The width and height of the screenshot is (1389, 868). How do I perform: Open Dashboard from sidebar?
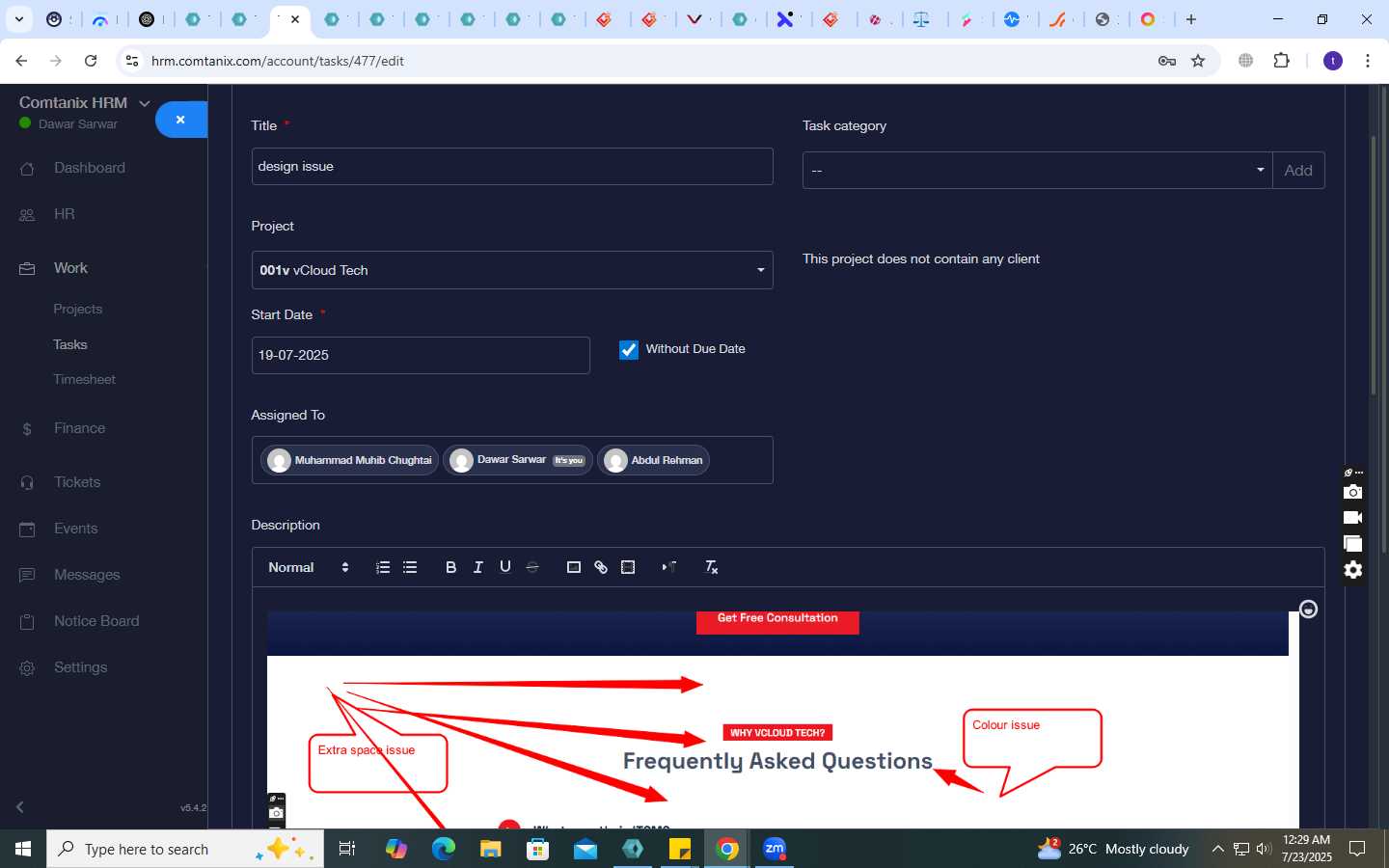[90, 168]
